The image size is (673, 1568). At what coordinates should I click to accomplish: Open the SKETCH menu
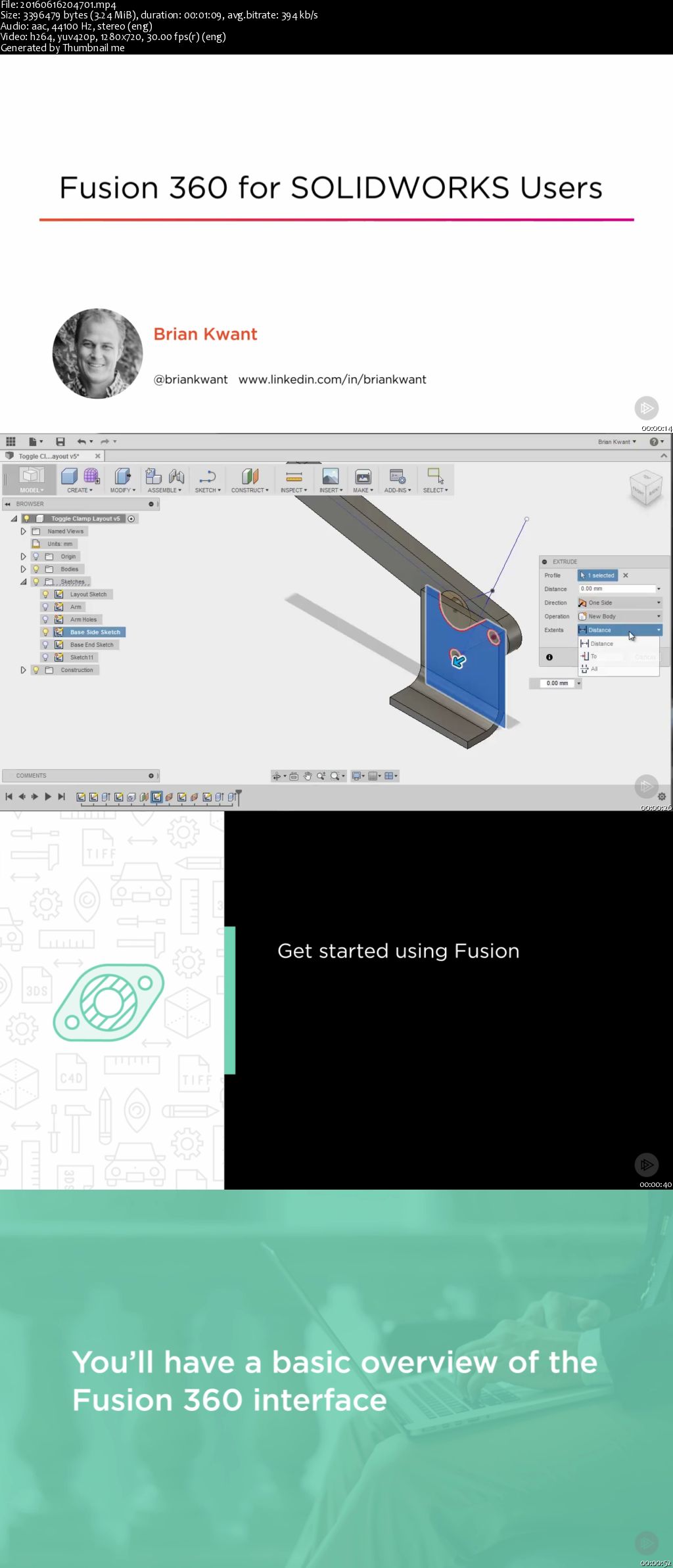pyautogui.click(x=208, y=490)
